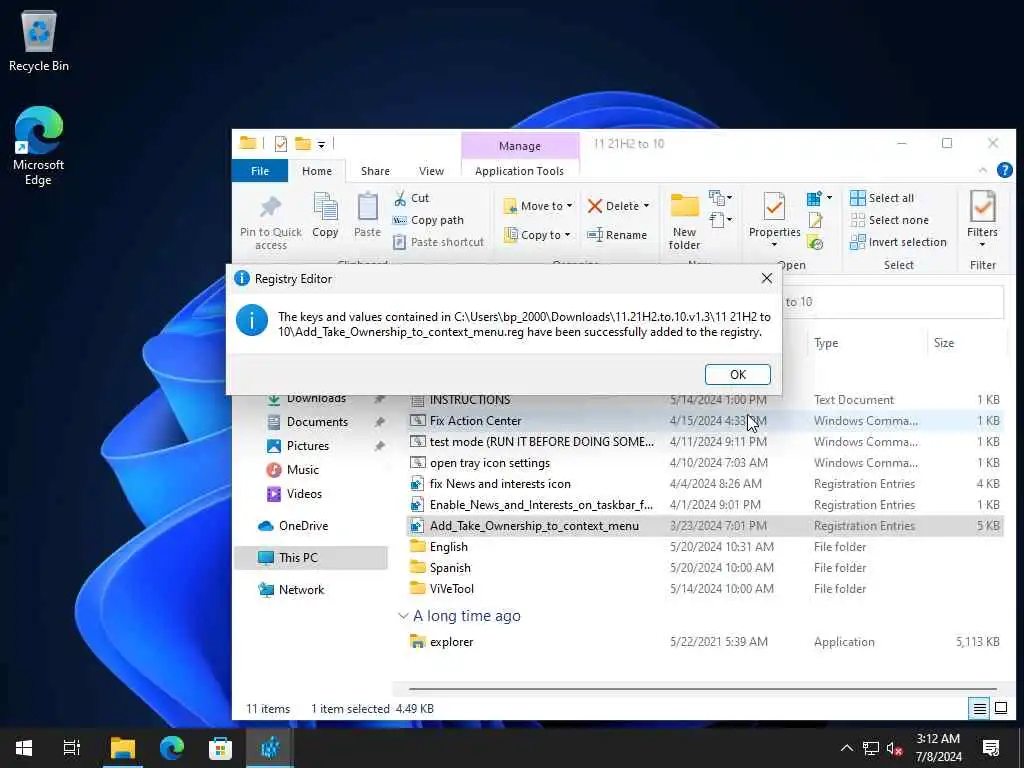Open Music in navigation pane

pyautogui.click(x=302, y=470)
